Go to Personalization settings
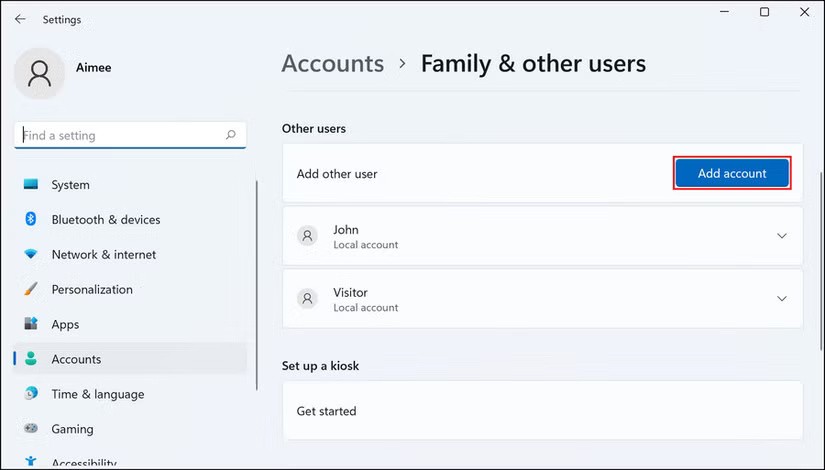The image size is (825, 470). click(92, 290)
